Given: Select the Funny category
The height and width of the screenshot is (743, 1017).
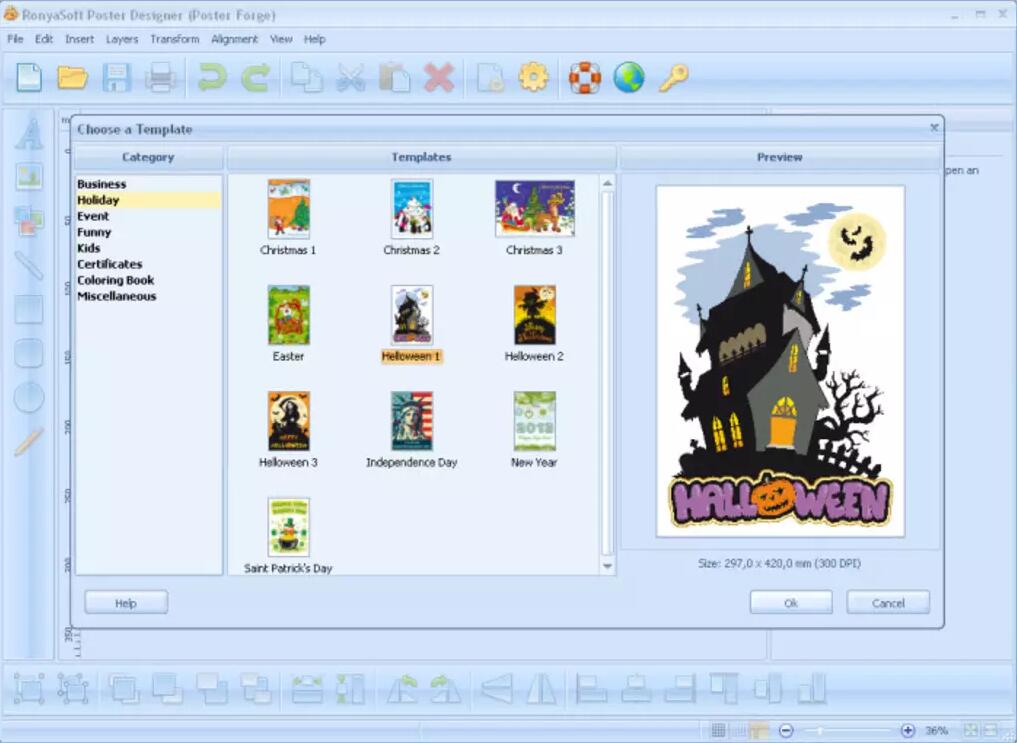Looking at the screenshot, I should pyautogui.click(x=149, y=232).
